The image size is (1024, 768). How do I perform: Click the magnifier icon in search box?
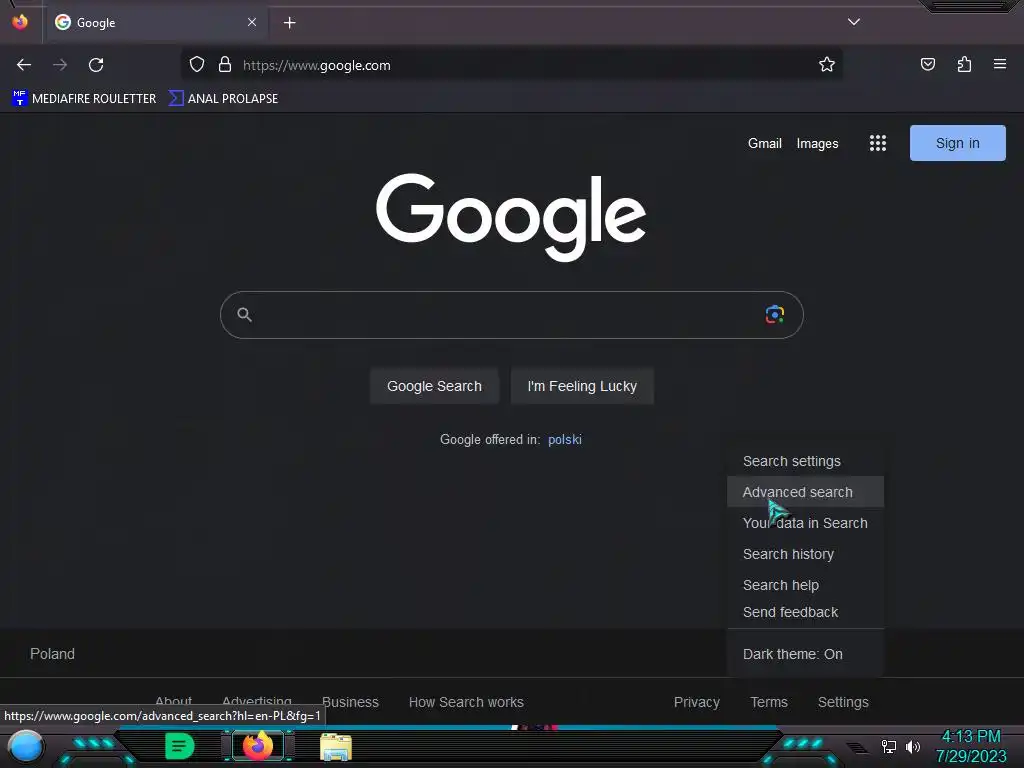point(244,315)
